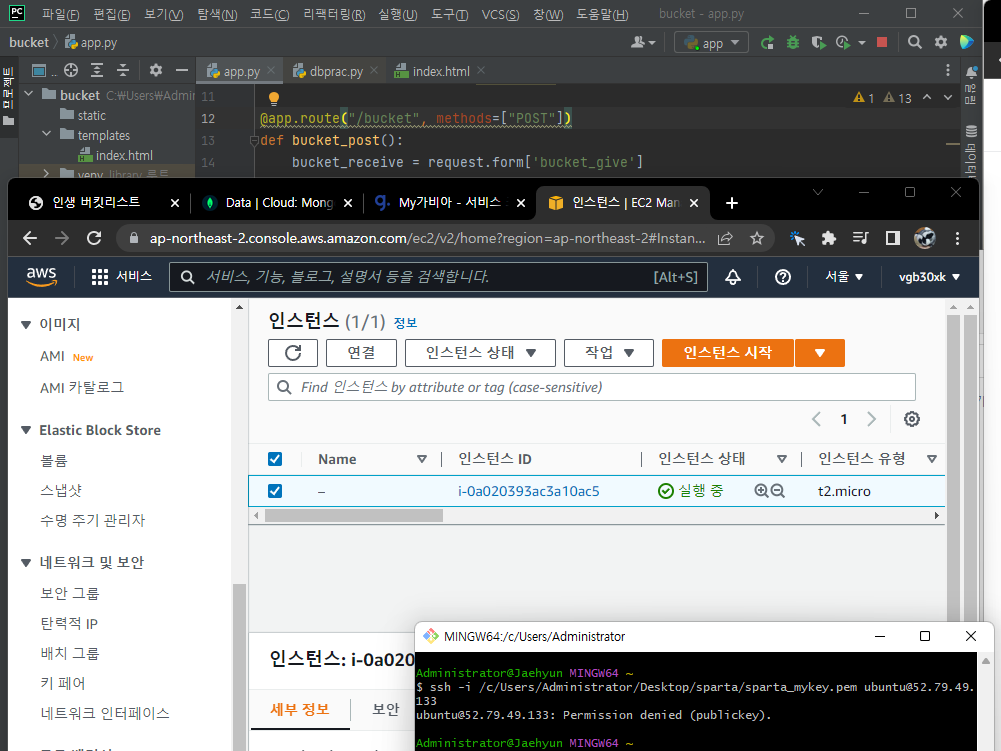
Task: Click 연결 connect button
Action: pyautogui.click(x=361, y=353)
